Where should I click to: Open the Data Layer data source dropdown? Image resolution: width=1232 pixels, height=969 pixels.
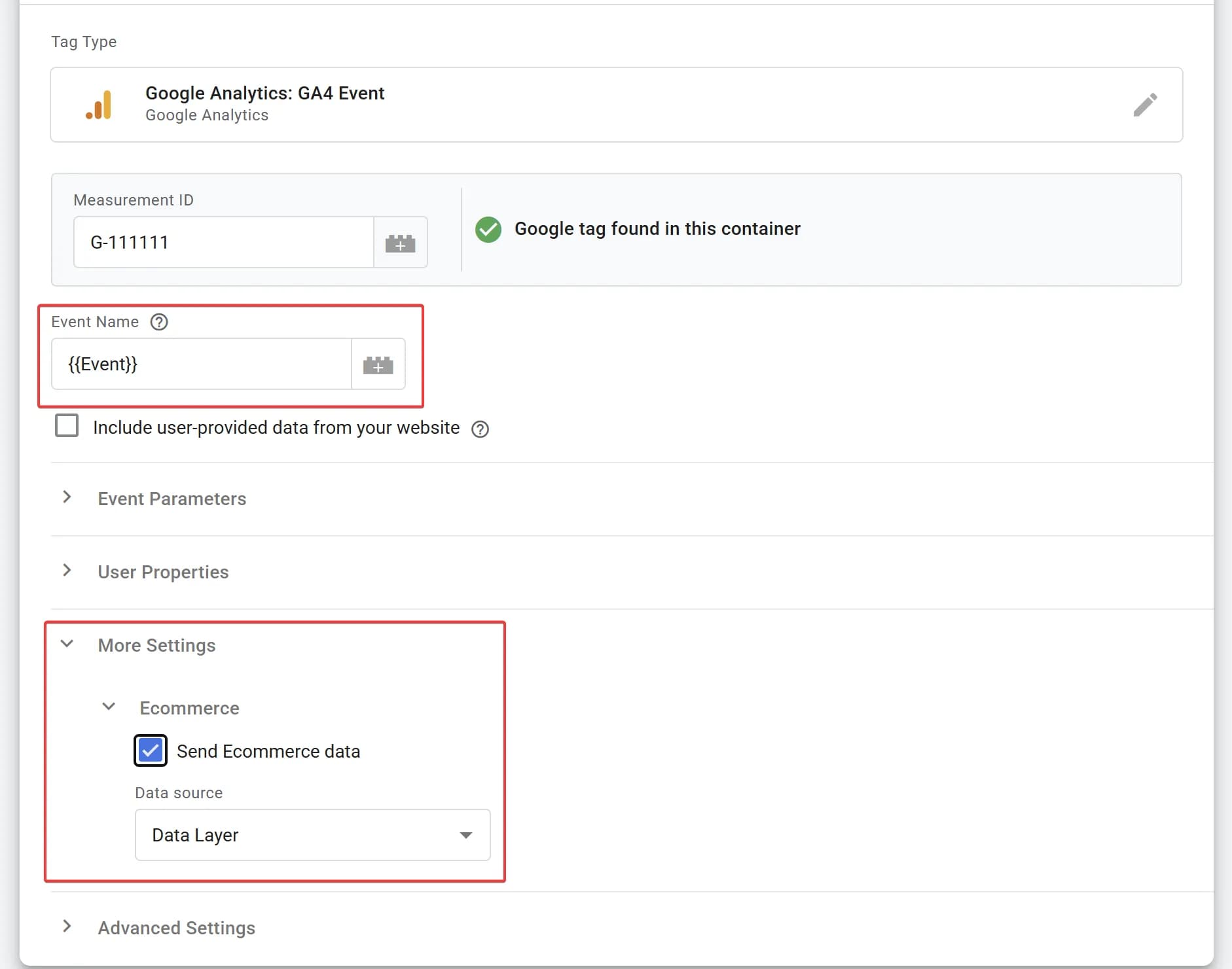coord(313,835)
